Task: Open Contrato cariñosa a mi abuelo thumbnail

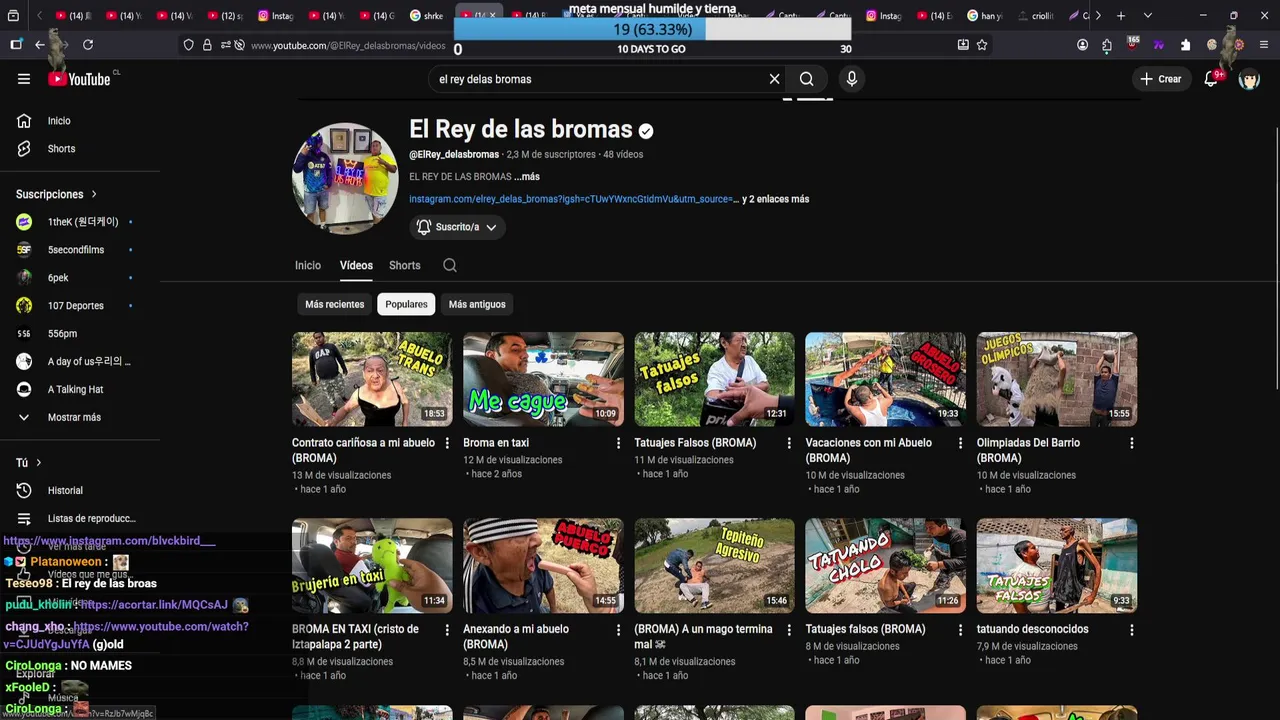Action: click(x=372, y=379)
